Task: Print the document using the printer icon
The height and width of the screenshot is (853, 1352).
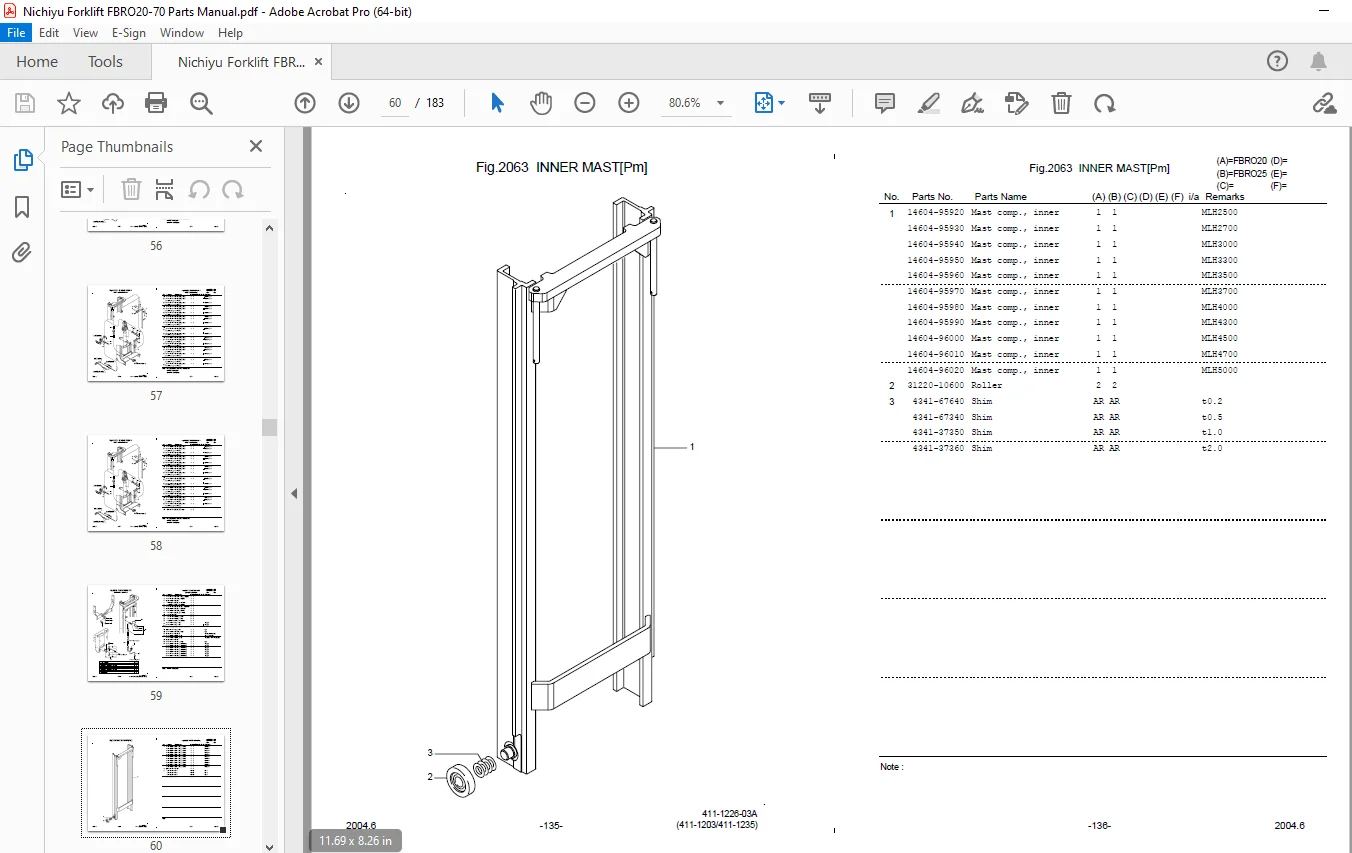Action: (x=156, y=103)
